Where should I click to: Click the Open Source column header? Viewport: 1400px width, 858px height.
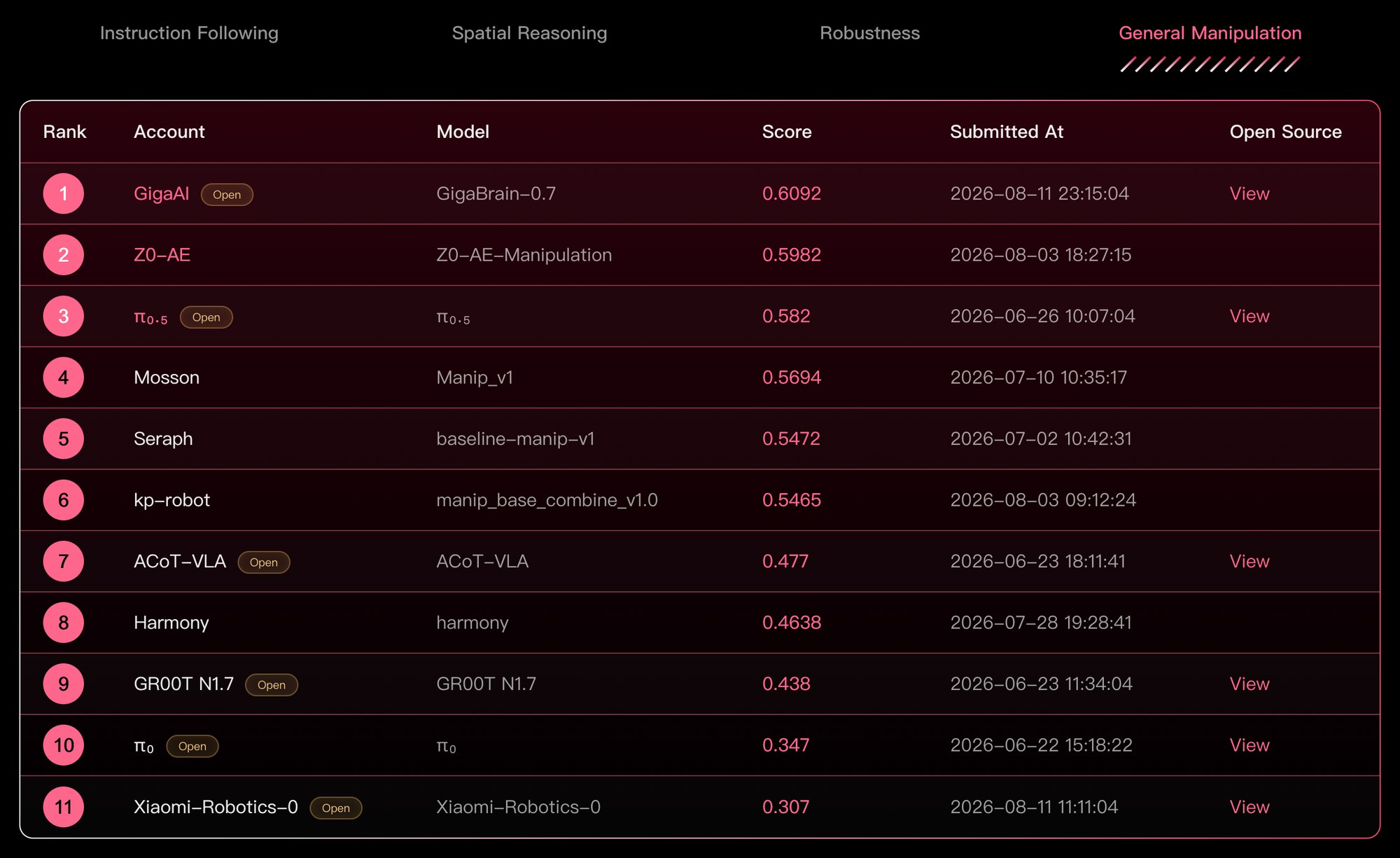point(1286,132)
